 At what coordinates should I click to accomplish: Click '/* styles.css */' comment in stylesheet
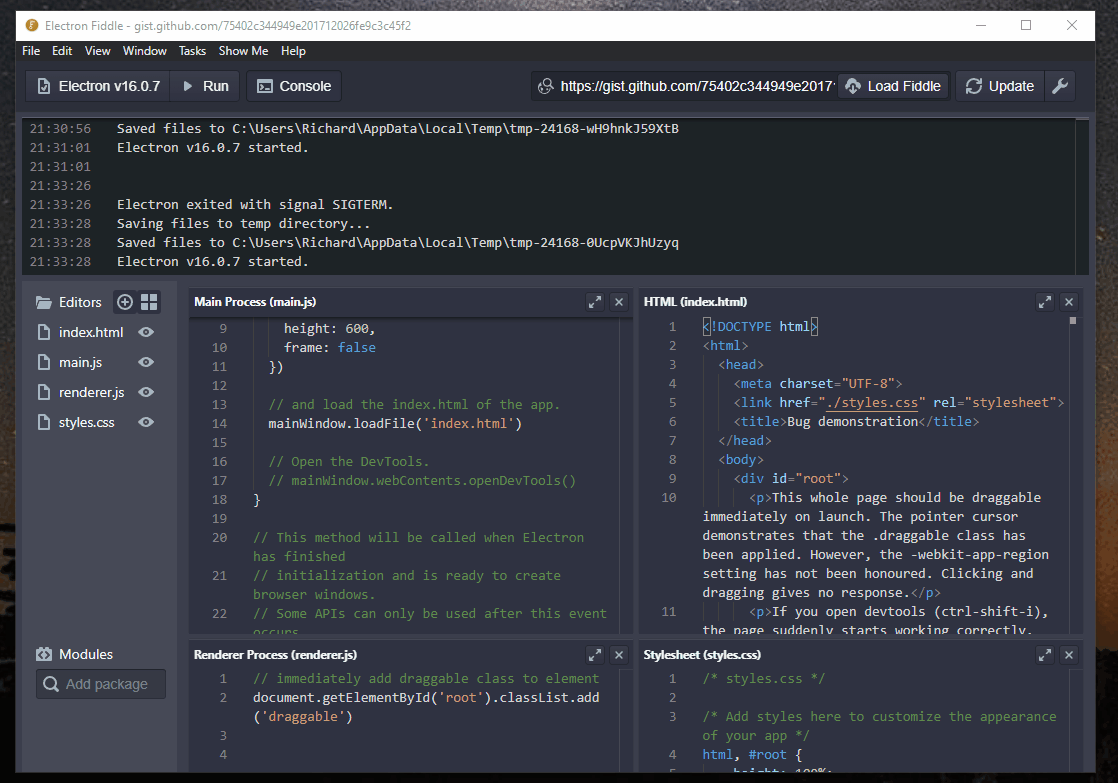(764, 679)
